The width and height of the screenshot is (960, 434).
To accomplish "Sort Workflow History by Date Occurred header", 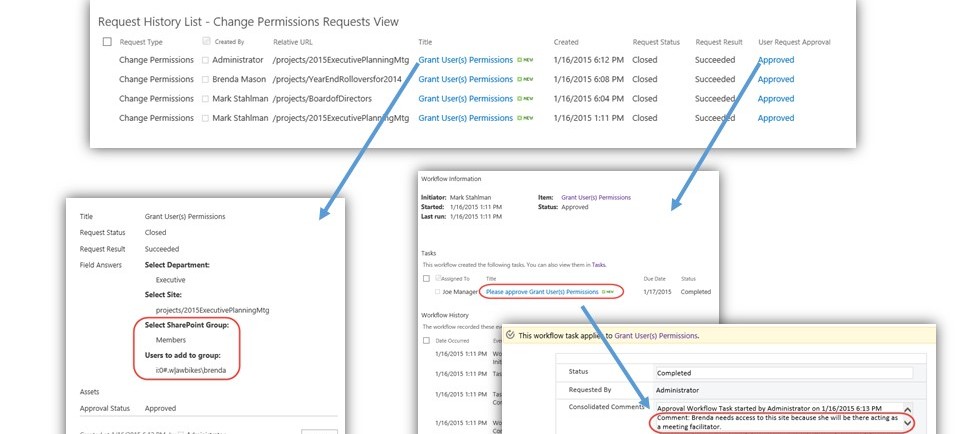I will 452,340.
